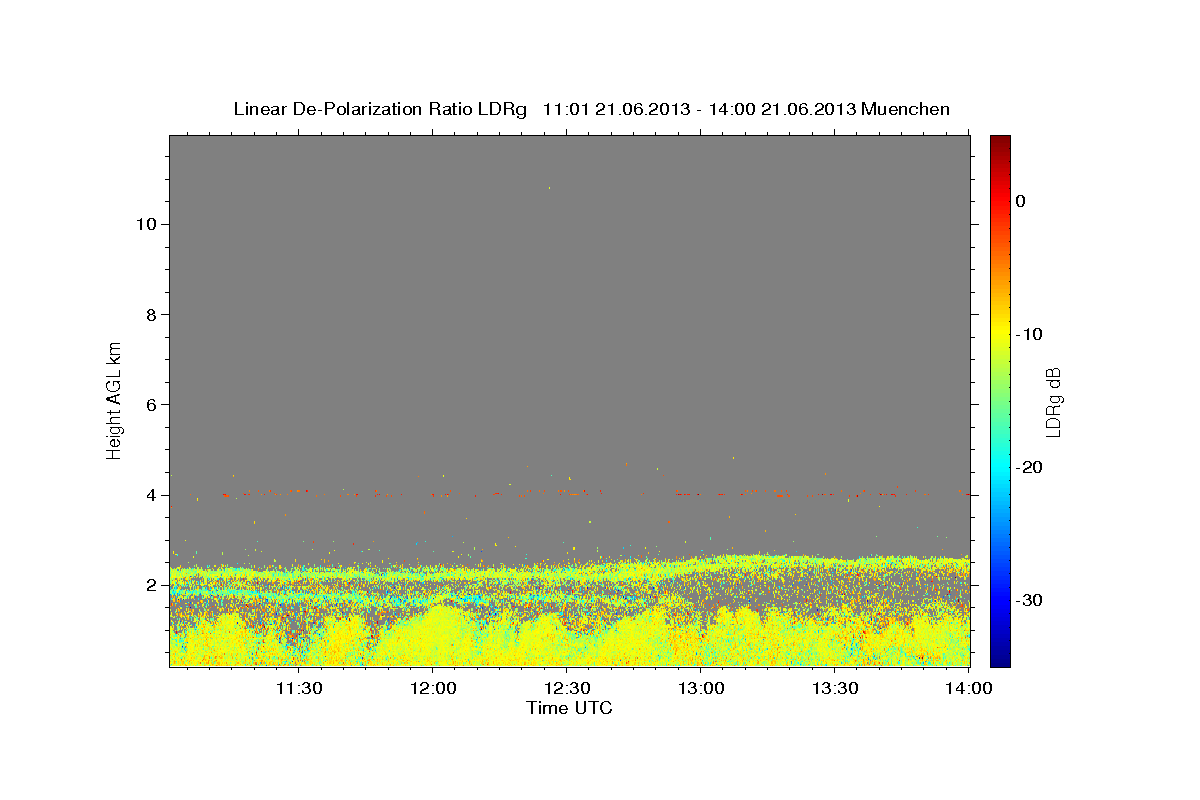
Task: Click the green middle section of the colorbar
Action: tap(1000, 400)
